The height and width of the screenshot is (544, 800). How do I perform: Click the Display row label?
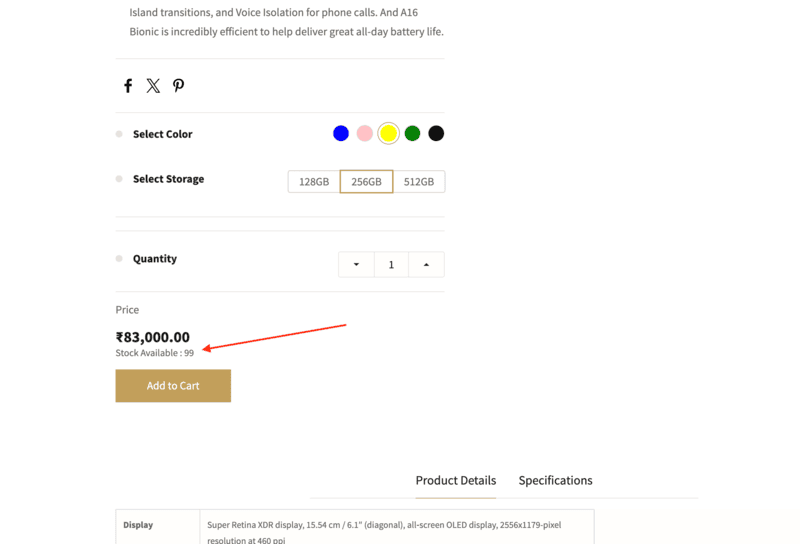tap(138, 525)
